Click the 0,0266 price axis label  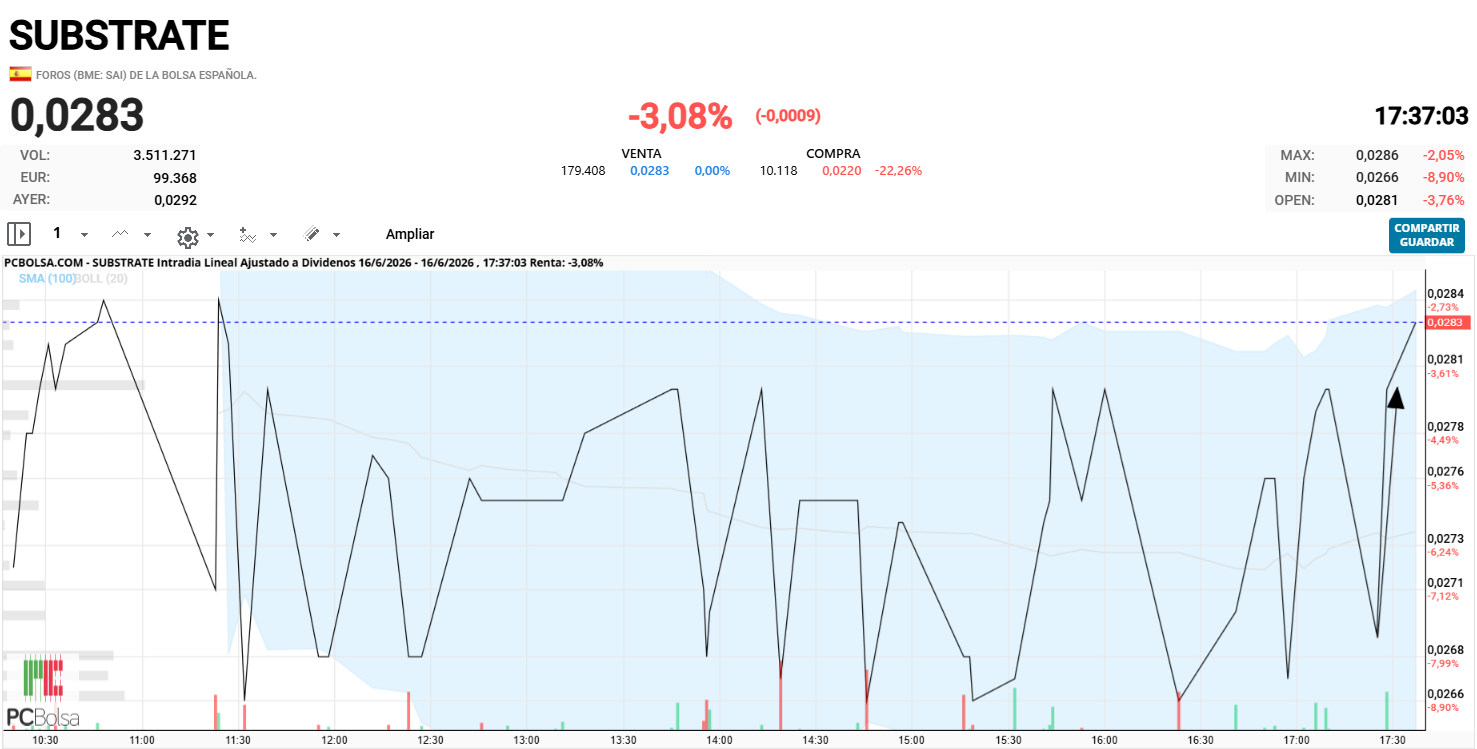(1446, 693)
